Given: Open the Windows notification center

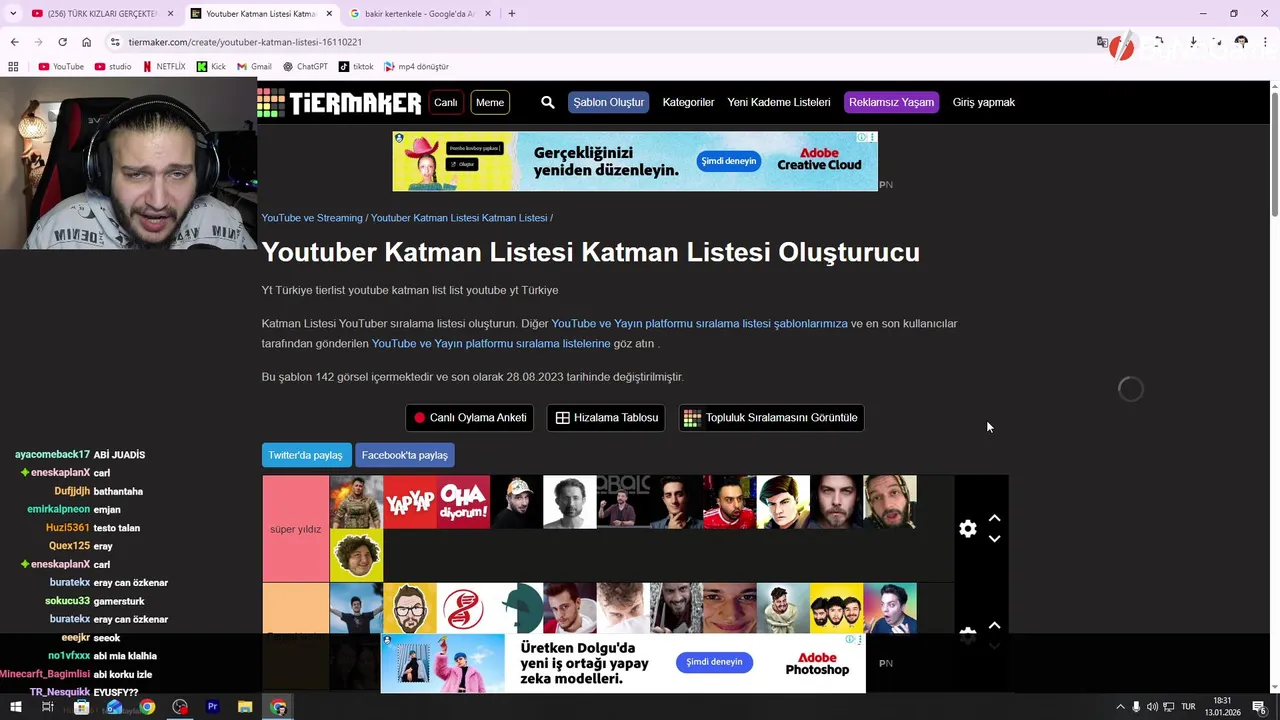Looking at the screenshot, I should [1261, 707].
